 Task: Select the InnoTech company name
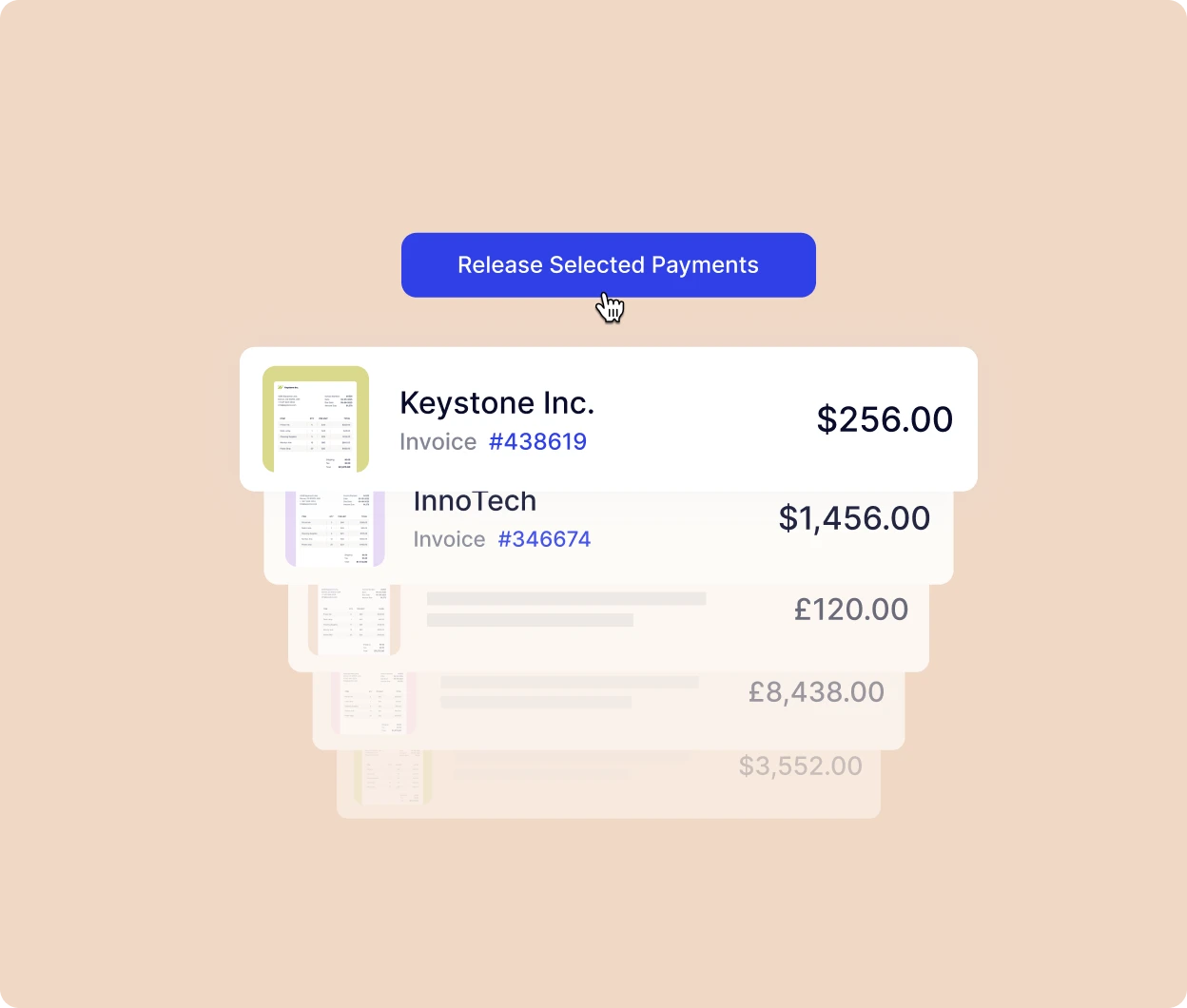475,502
